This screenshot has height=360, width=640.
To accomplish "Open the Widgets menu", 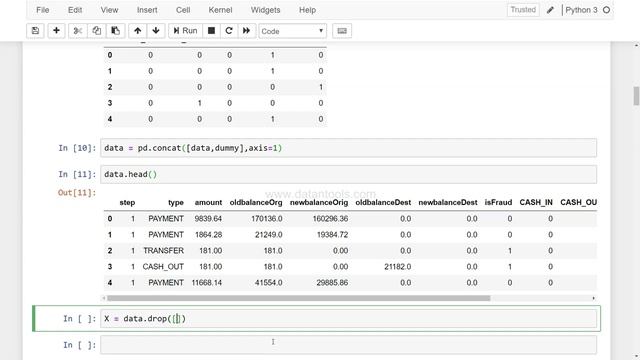I will coord(265,10).
